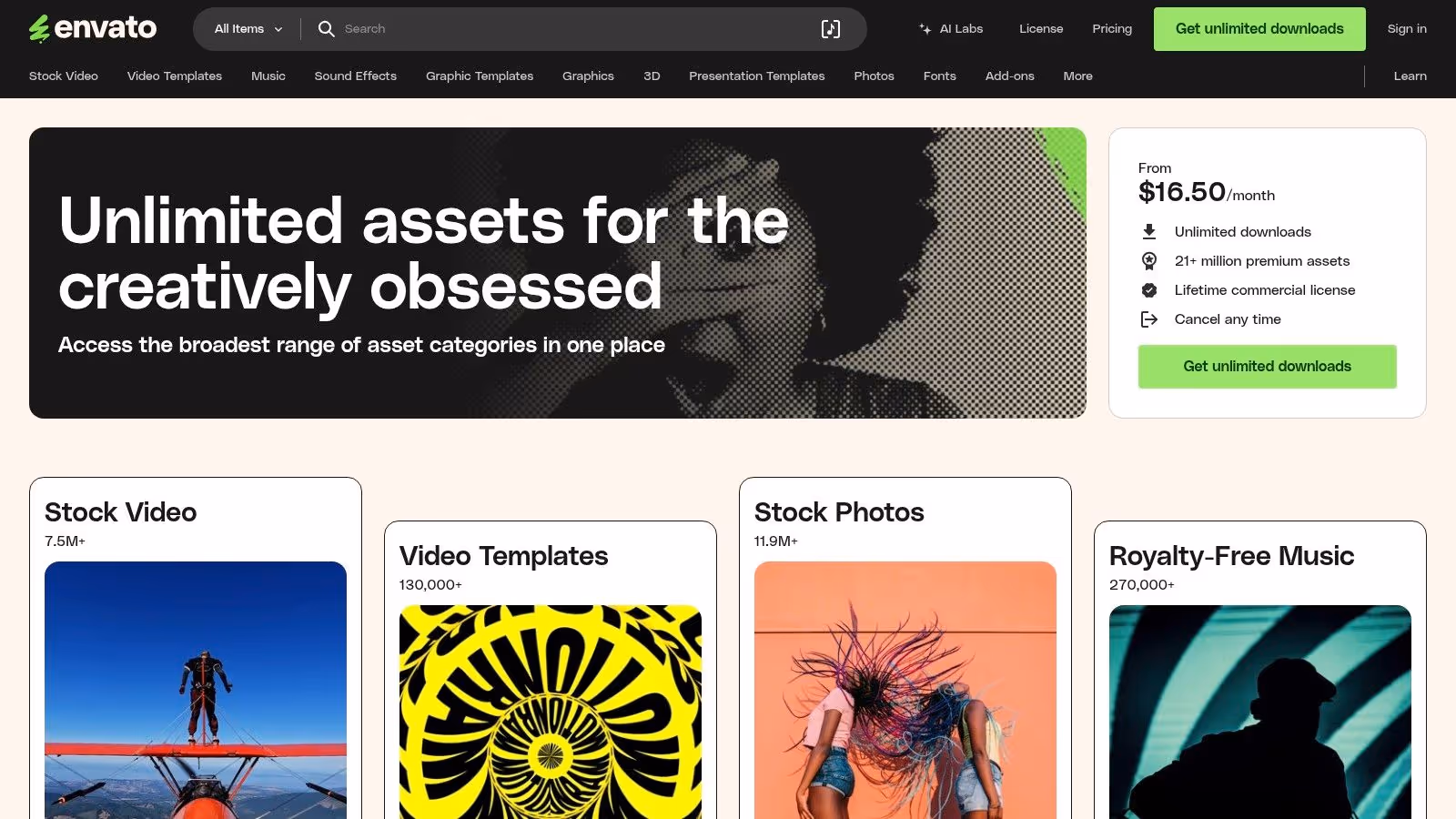Click '130,000+' count under Video Templates
1456x819 pixels.
(x=430, y=585)
